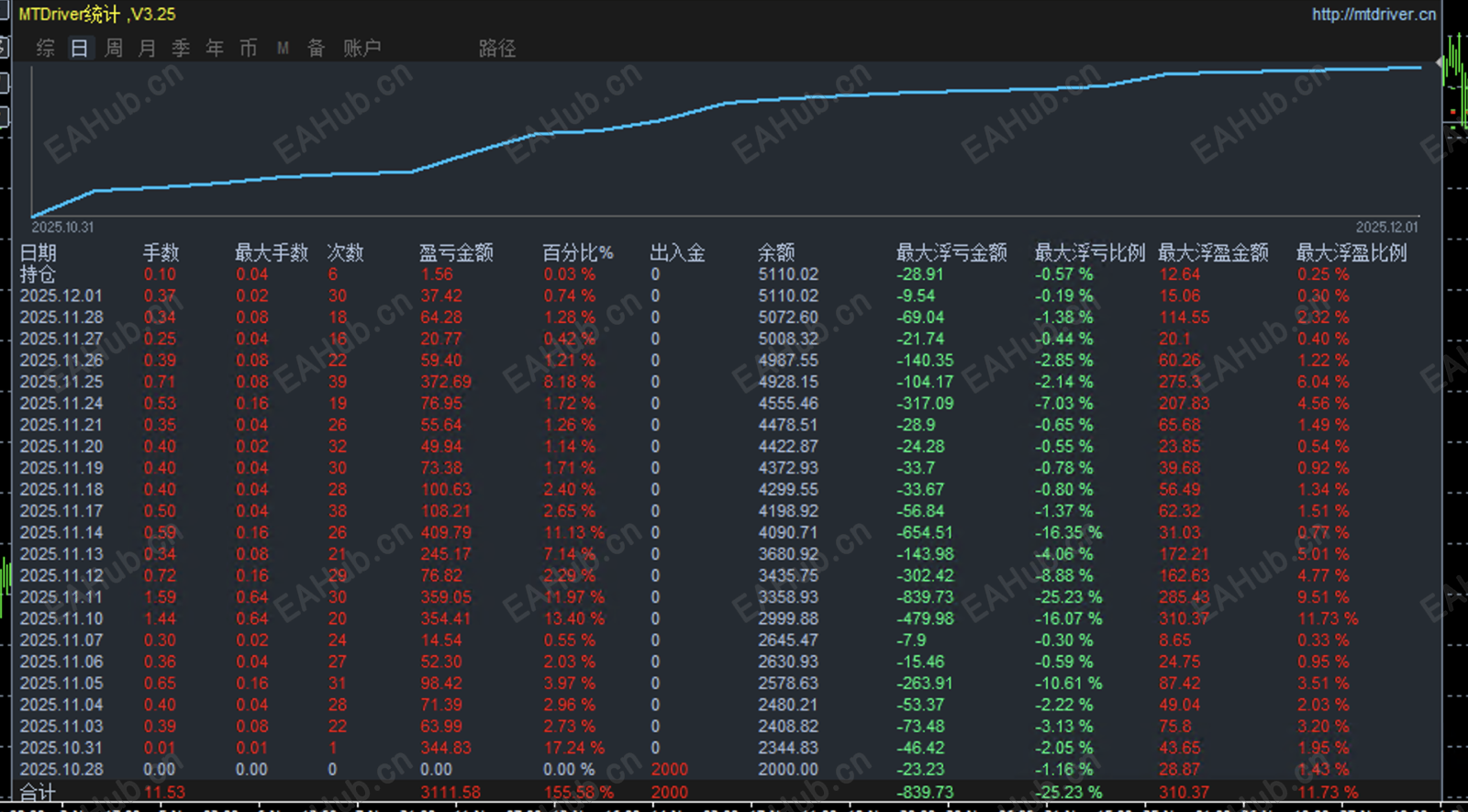The image size is (1468, 812).
Task: Open the 周 weekly statistics tab
Action: pyautogui.click(x=114, y=48)
